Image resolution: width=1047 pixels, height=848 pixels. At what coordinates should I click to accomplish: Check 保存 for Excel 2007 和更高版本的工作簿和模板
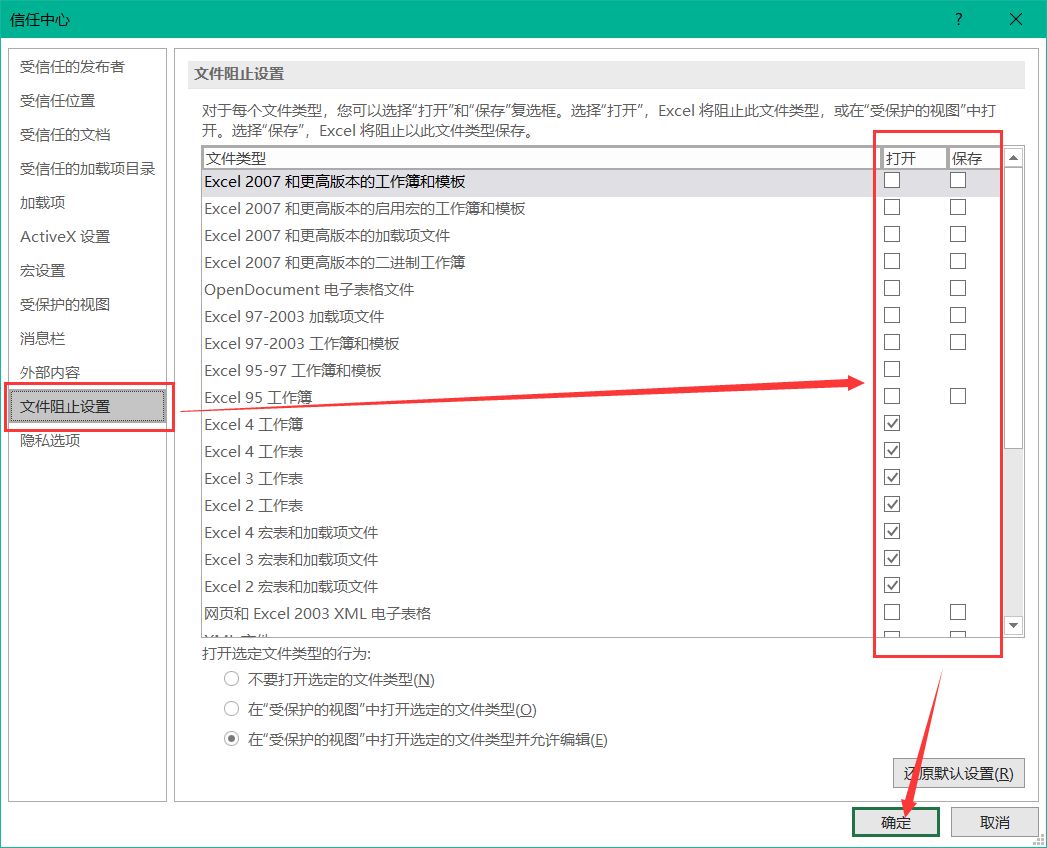coord(957,180)
